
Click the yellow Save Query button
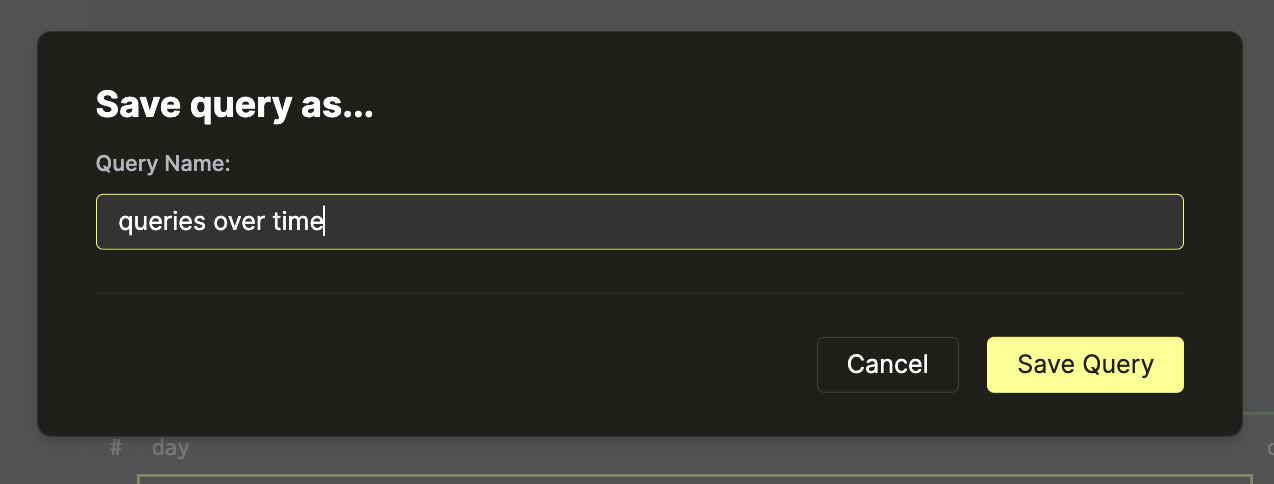(1085, 365)
